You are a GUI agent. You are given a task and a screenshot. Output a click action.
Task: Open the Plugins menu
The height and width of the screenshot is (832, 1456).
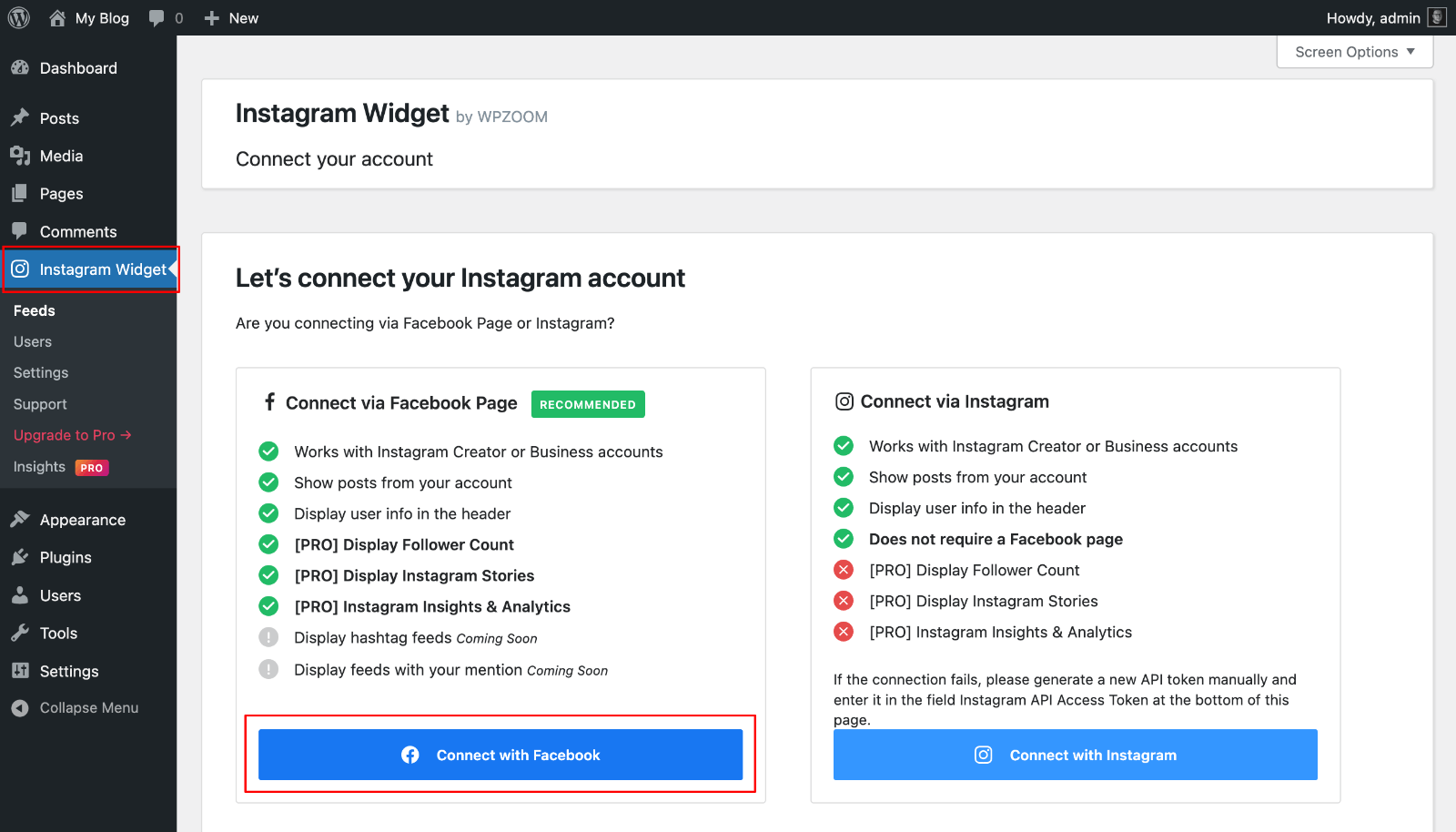[x=88, y=557]
